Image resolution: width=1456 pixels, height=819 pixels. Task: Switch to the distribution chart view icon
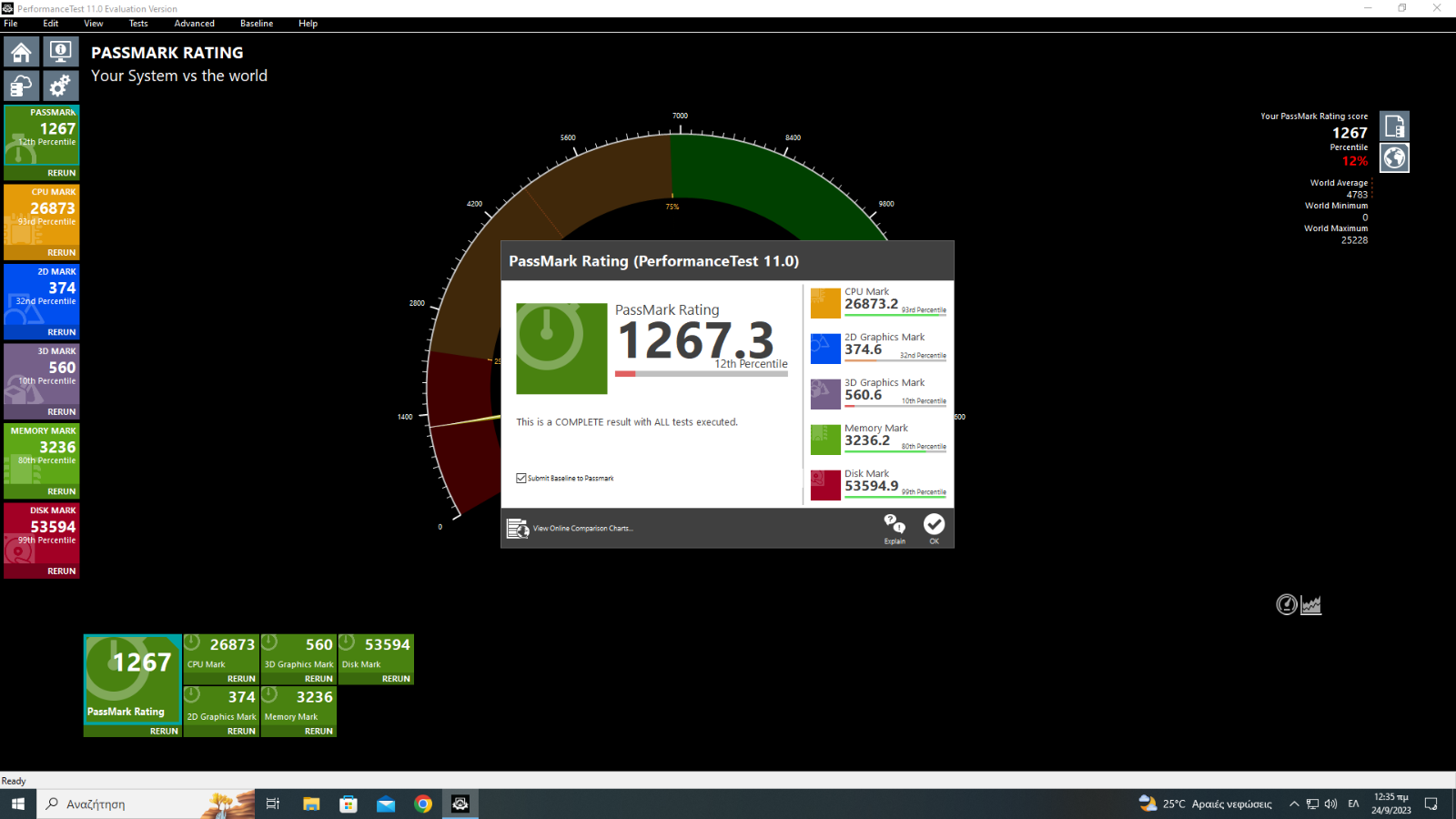coord(1310,604)
